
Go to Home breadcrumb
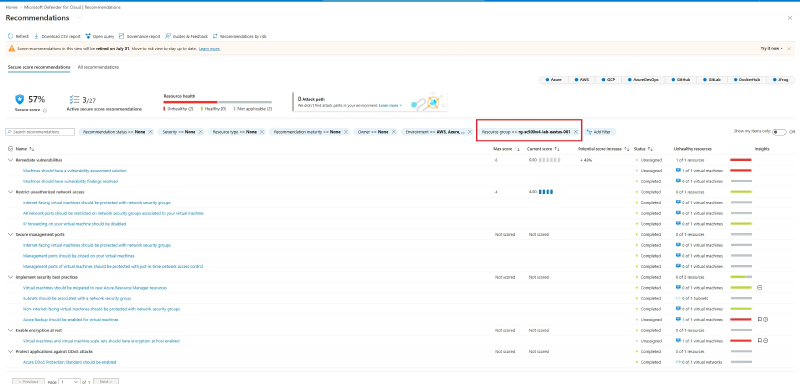click(x=11, y=8)
